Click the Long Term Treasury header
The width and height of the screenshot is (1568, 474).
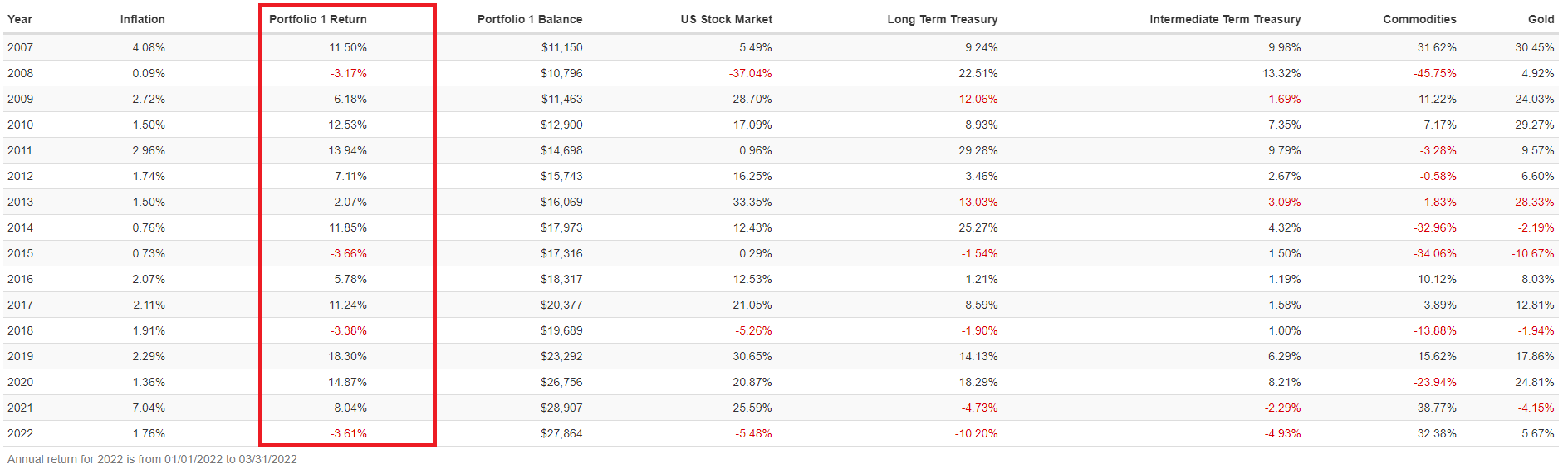point(942,19)
